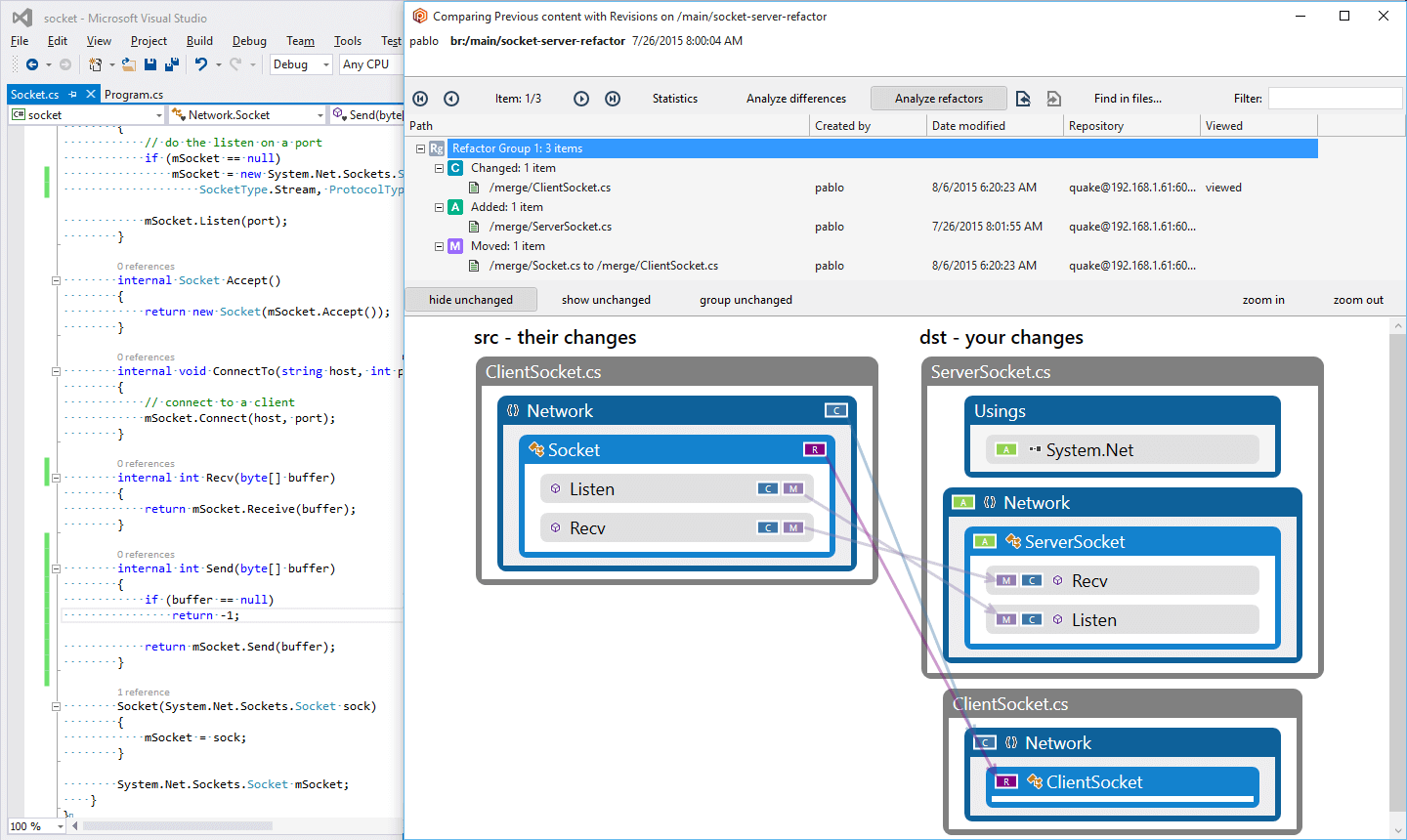Click the M badge on dst Recv row

(x=1006, y=580)
